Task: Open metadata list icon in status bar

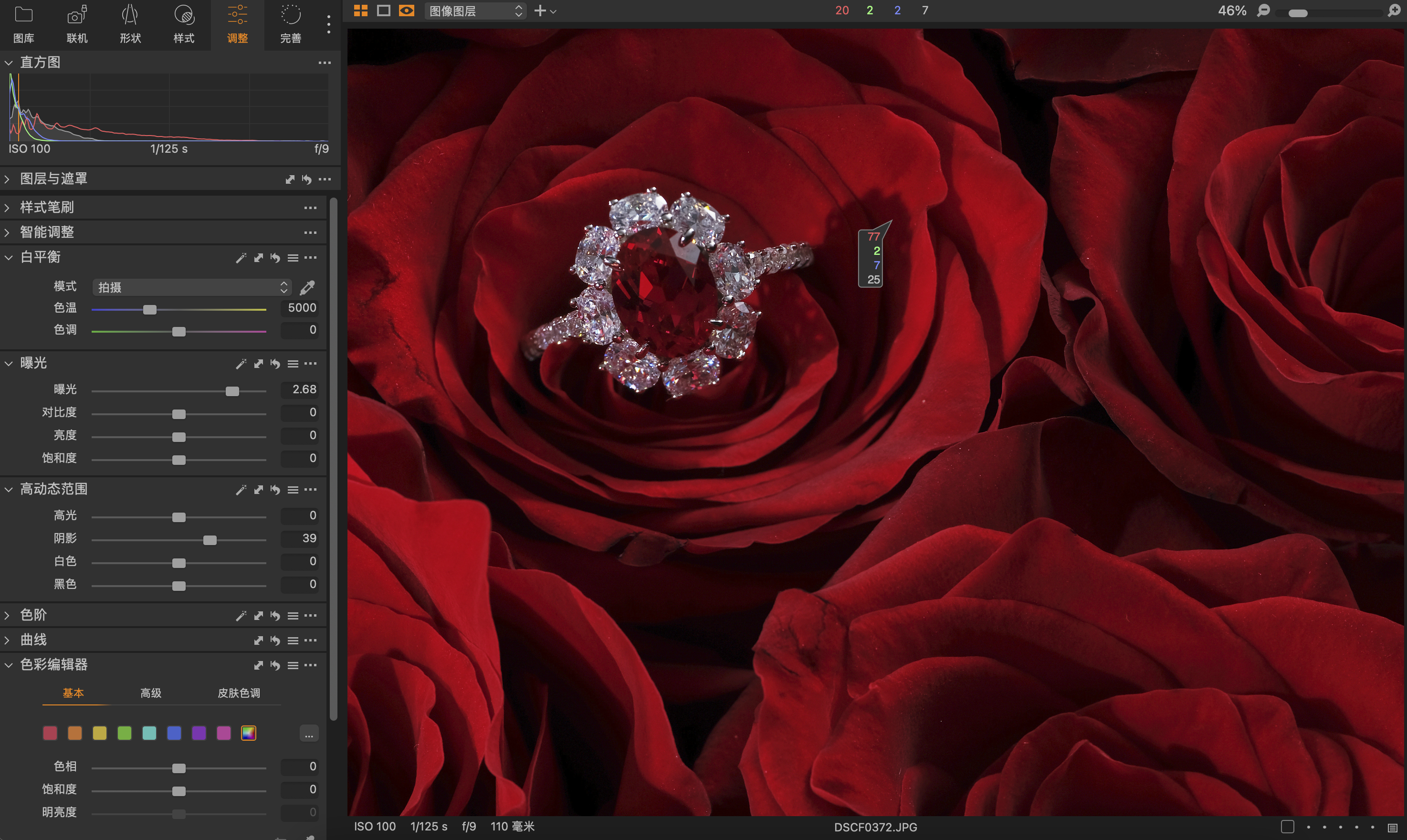Action: tap(1393, 828)
